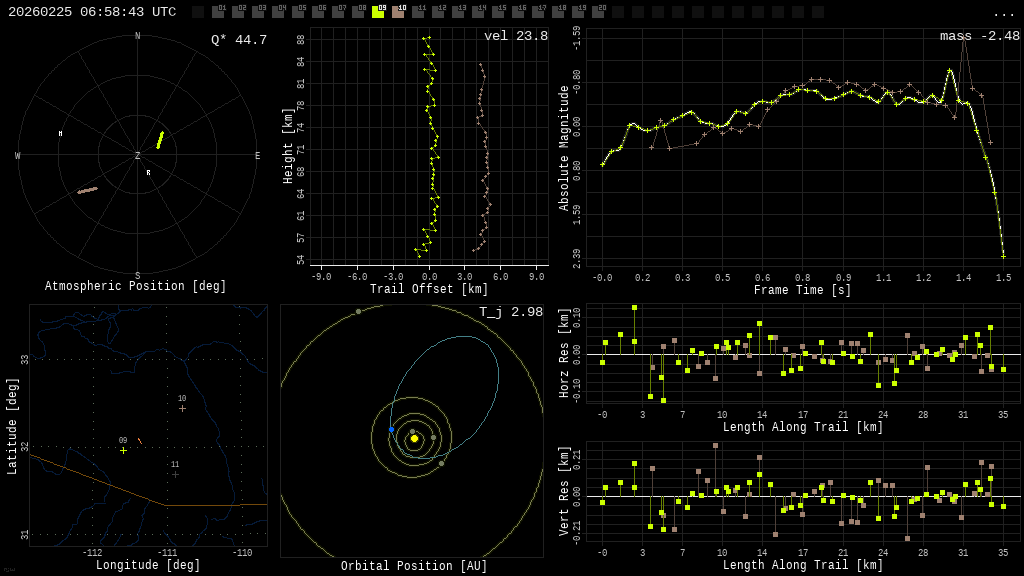Select the yellow meteor trail in sky plot

pos(160,140)
